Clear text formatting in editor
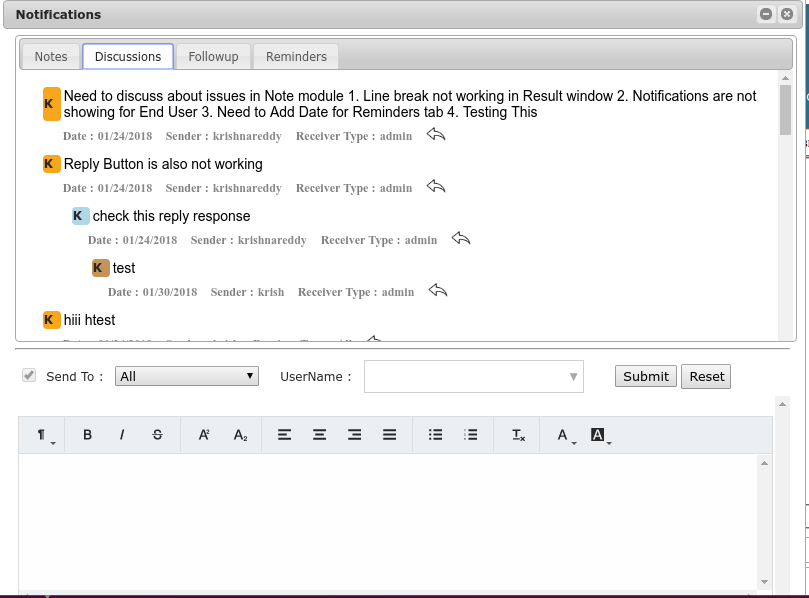 518,435
